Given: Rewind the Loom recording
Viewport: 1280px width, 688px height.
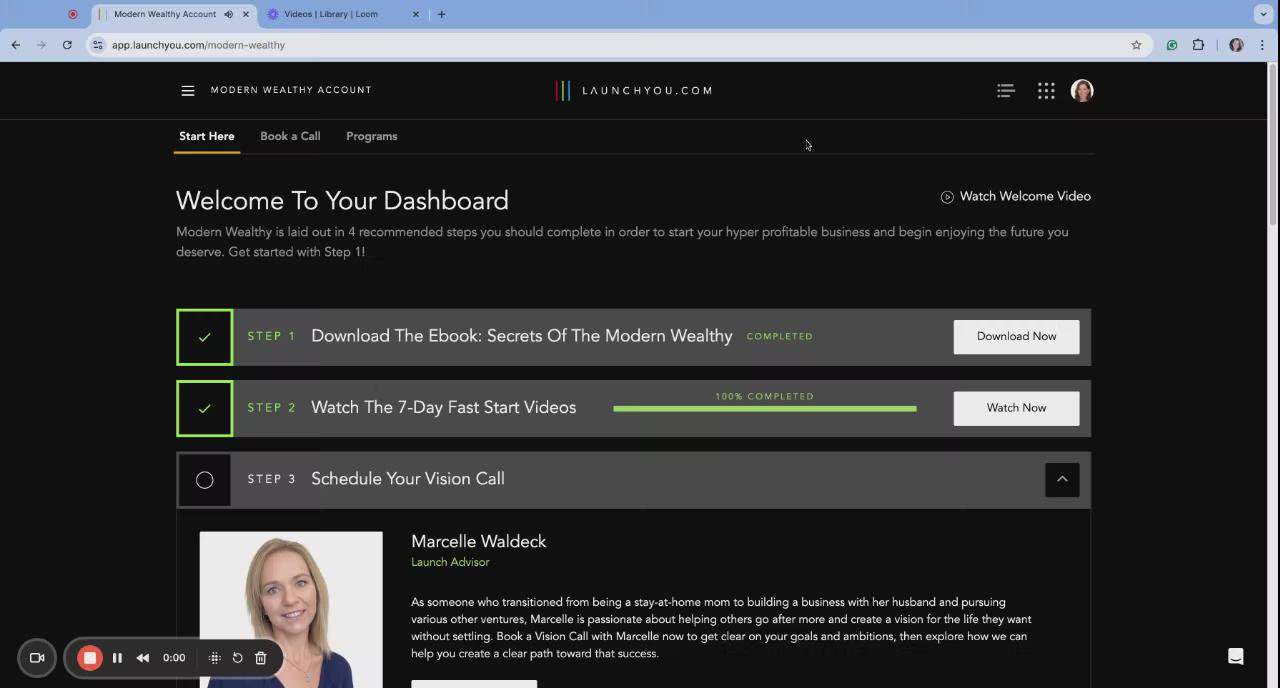Looking at the screenshot, I should point(143,658).
